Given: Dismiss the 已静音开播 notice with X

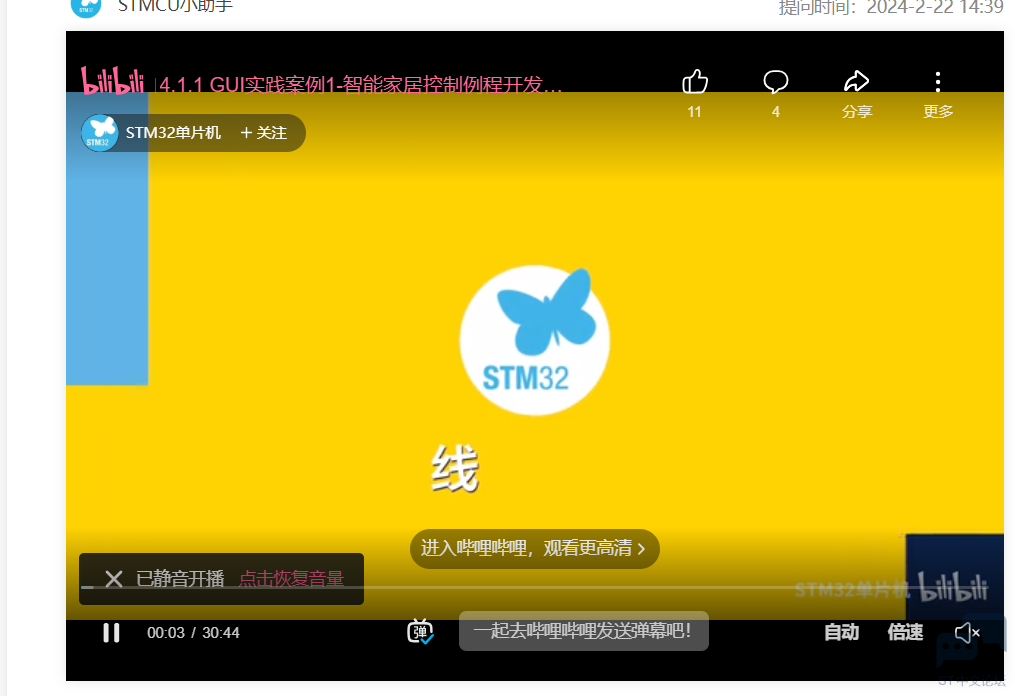Looking at the screenshot, I should pyautogui.click(x=114, y=578).
